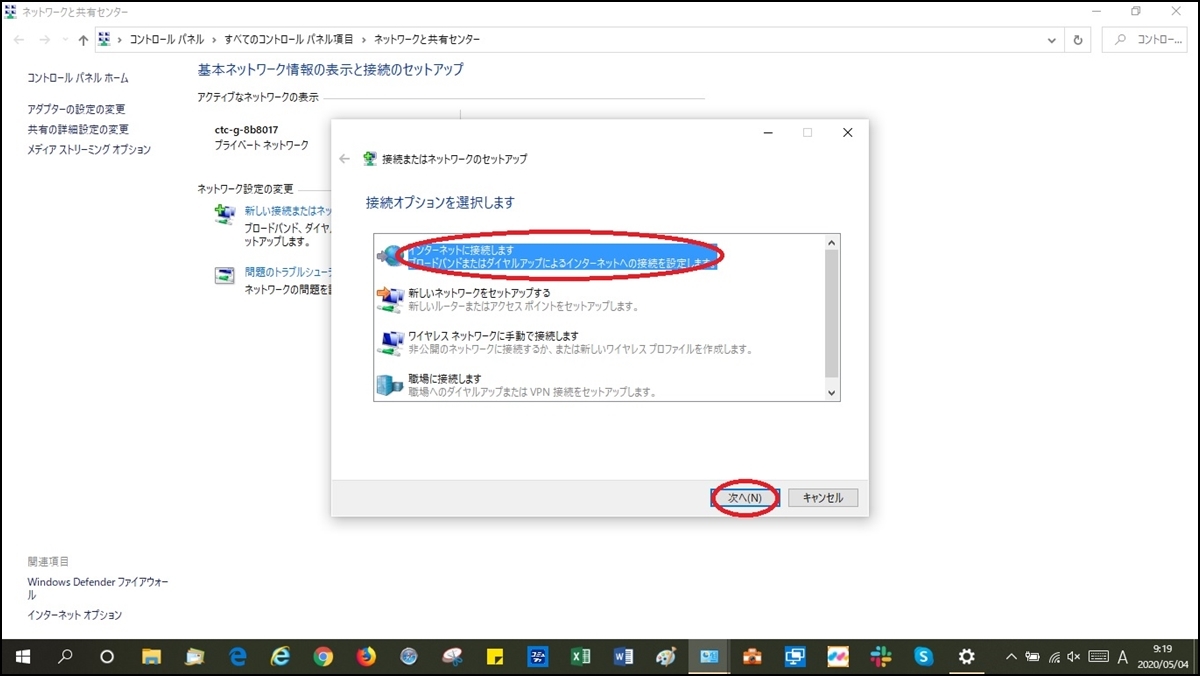The width and height of the screenshot is (1200, 676).
Task: Open Microsoft Edge from the taskbar
Action: (x=236, y=657)
